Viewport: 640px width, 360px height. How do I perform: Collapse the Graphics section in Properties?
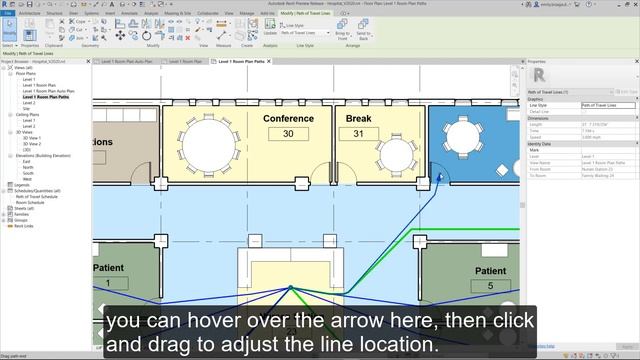pos(636,99)
